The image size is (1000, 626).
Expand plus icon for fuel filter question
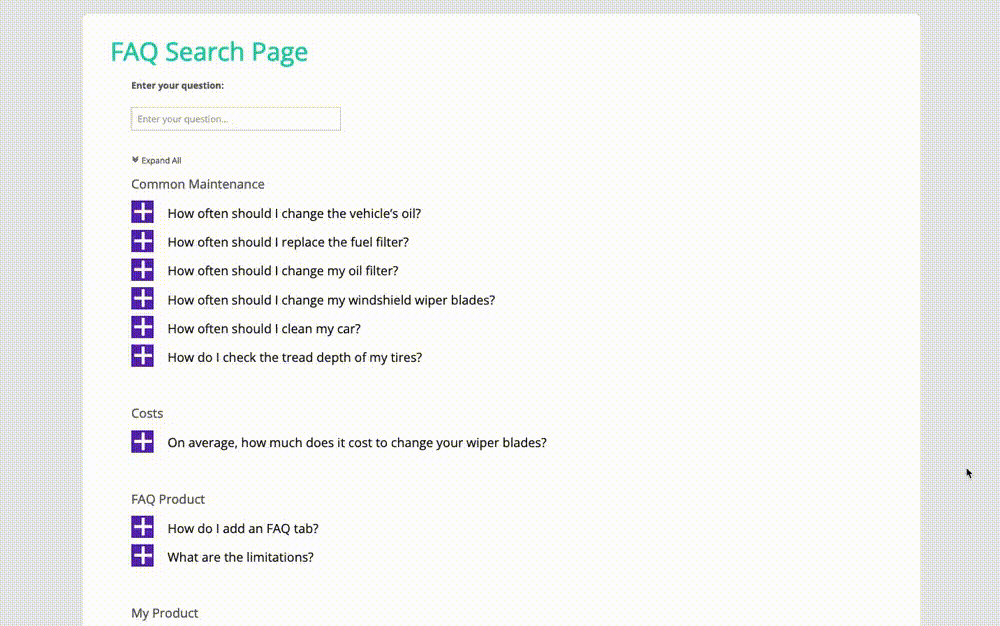pyautogui.click(x=142, y=241)
